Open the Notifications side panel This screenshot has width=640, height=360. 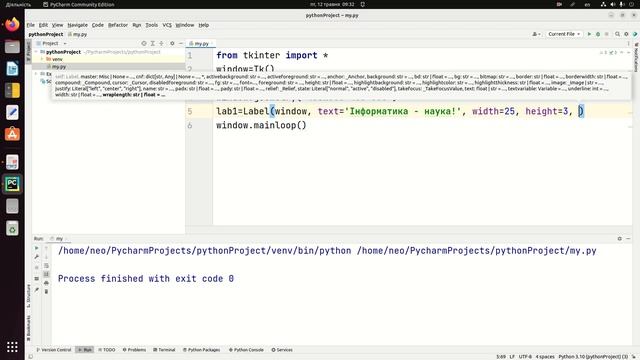coord(636,57)
